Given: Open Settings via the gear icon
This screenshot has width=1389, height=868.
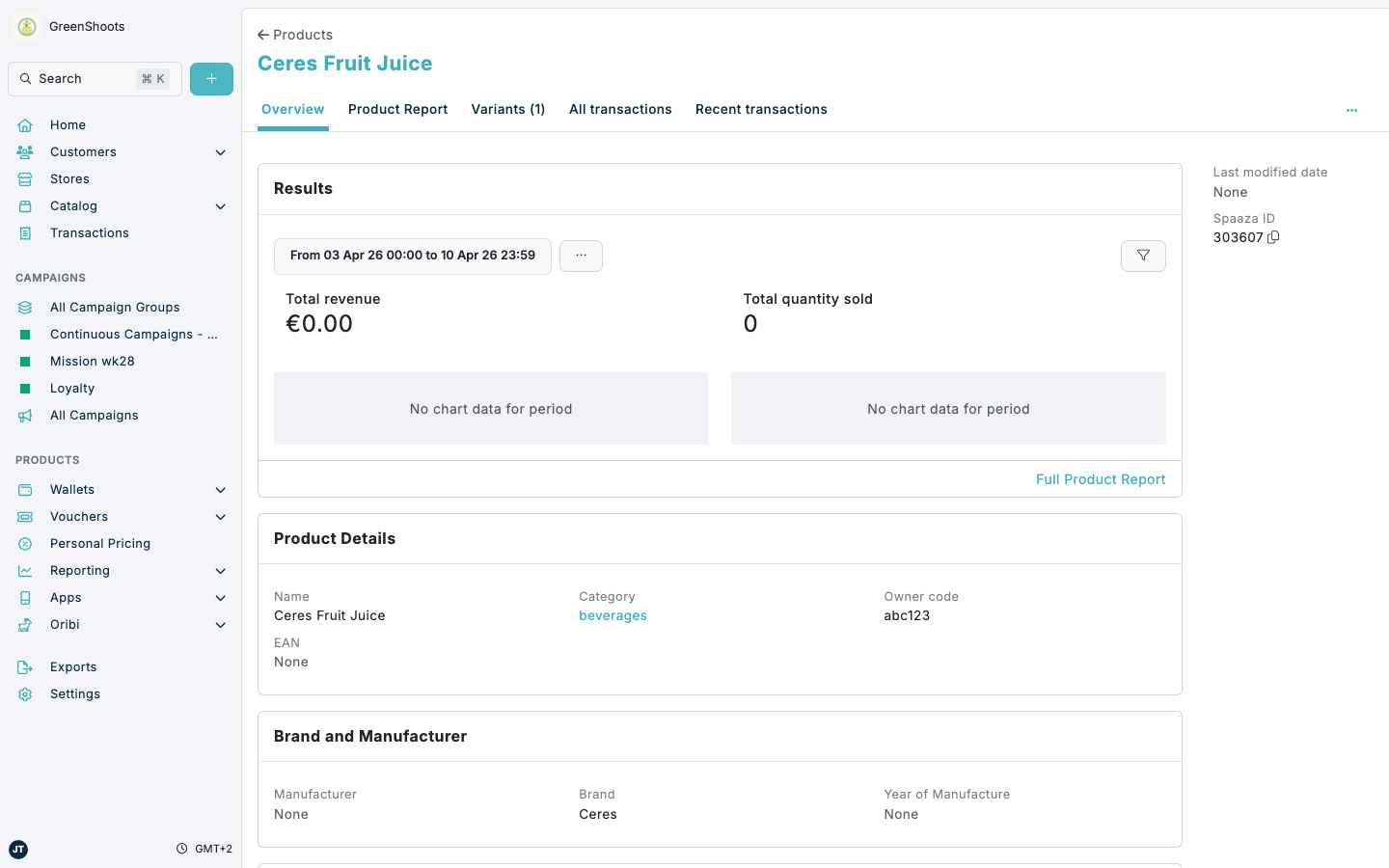Looking at the screenshot, I should [25, 693].
